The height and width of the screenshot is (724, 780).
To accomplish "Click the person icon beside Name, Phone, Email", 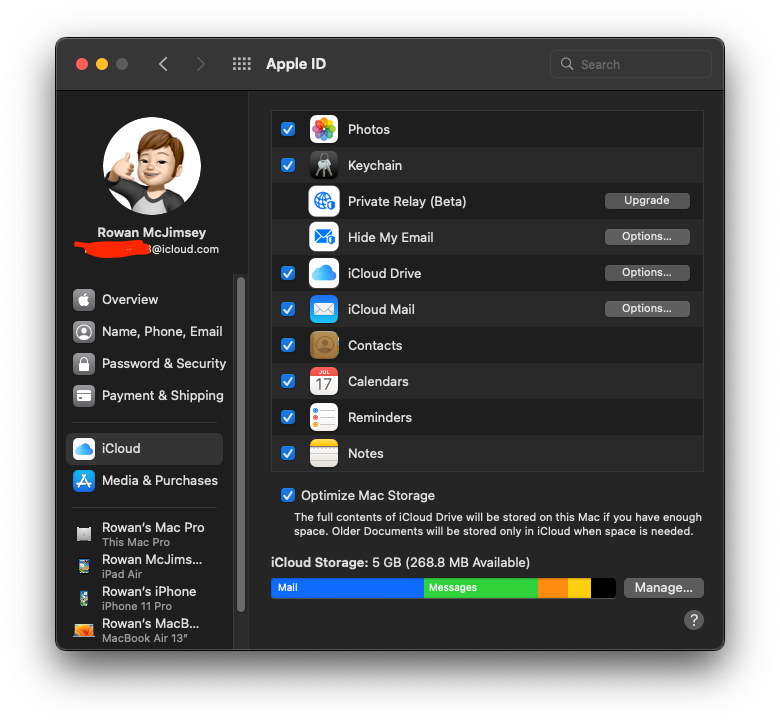I will [x=84, y=331].
